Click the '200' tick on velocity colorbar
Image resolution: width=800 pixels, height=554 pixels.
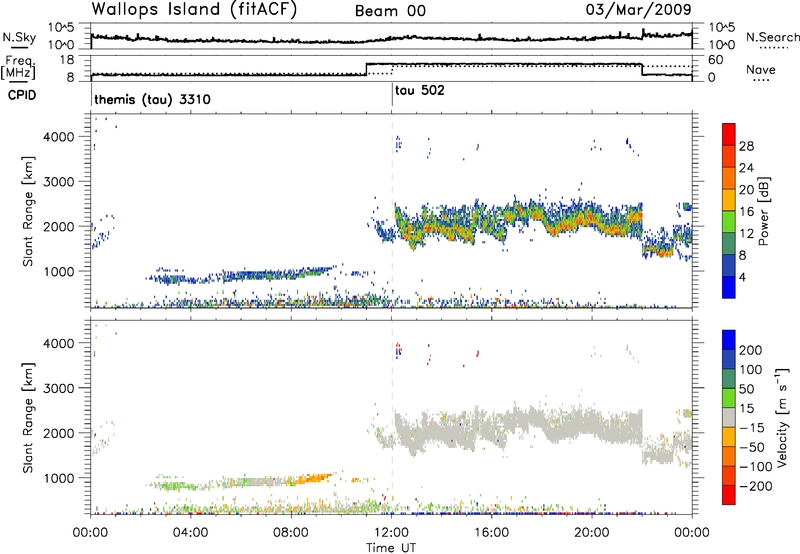tap(751, 350)
